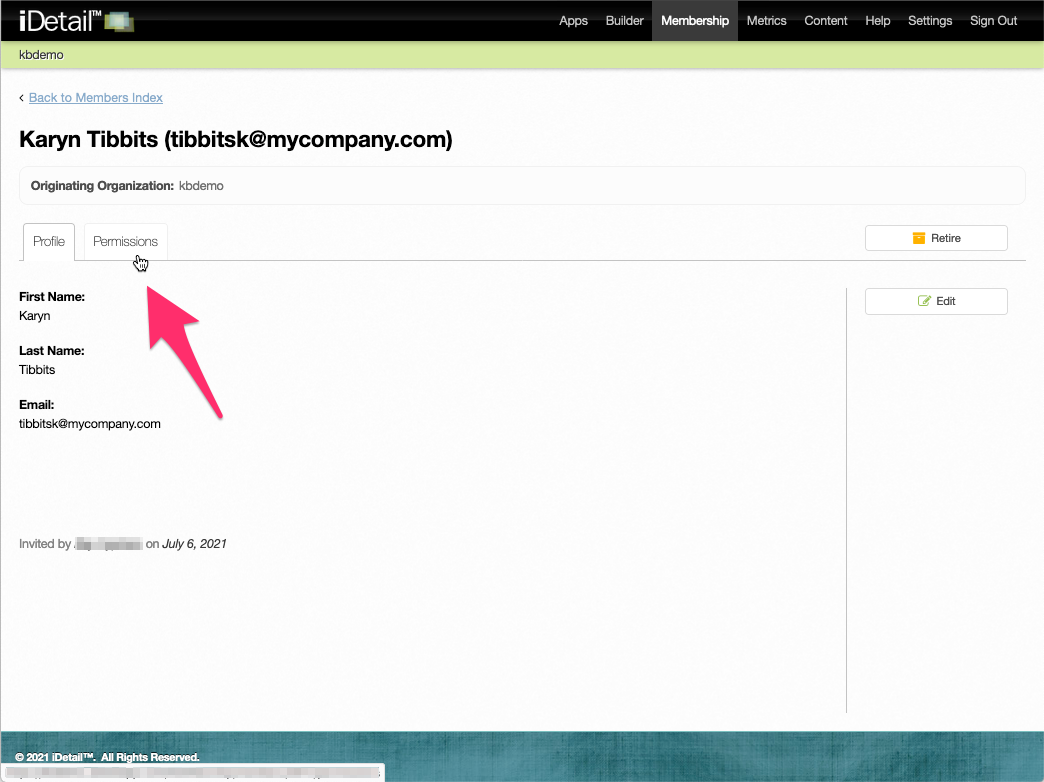The image size is (1044, 782).
Task: Click the email value tibbitsk@mycompany.com under Email
Action: click(x=90, y=424)
